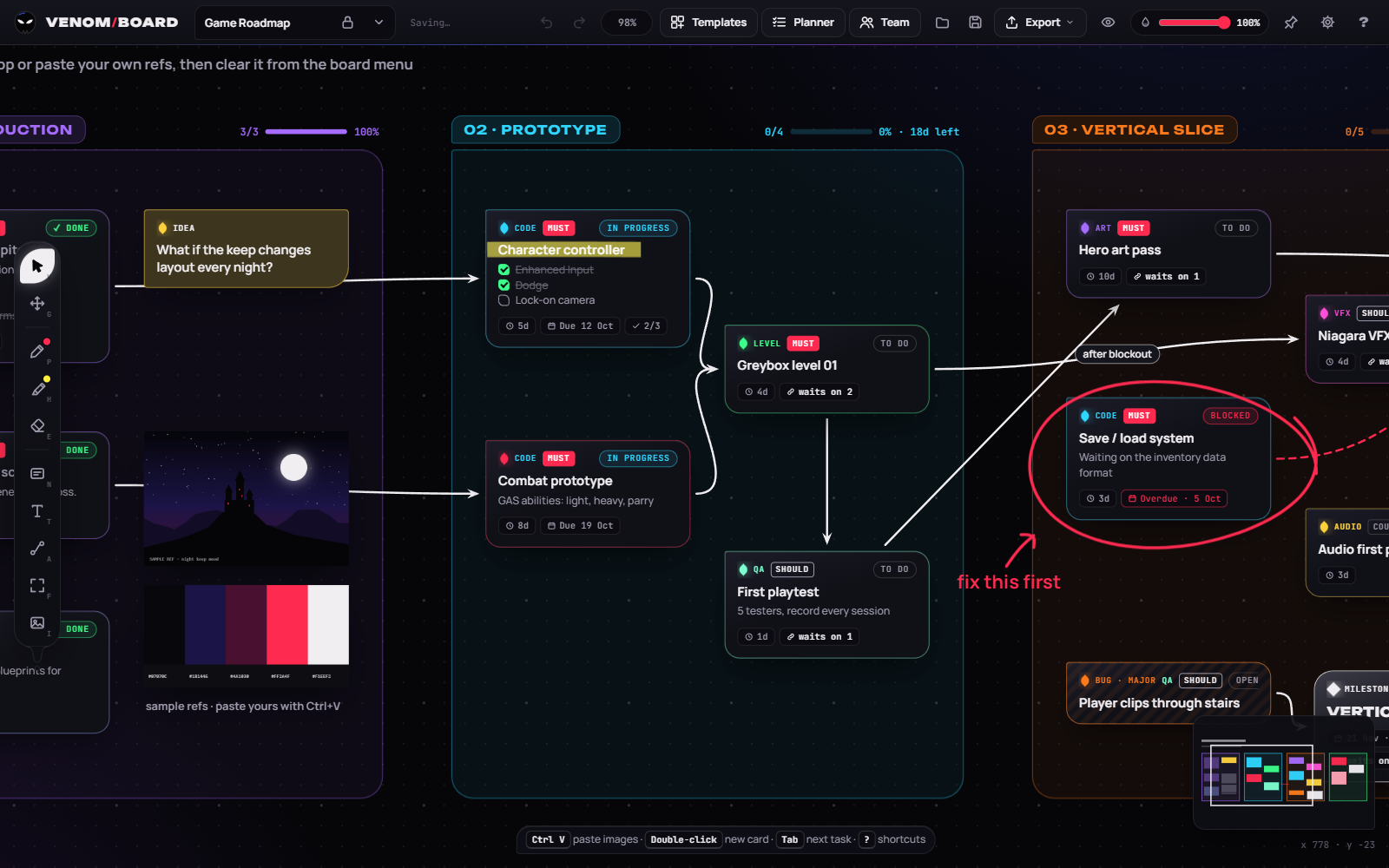Click the pin icon in toolbar
This screenshot has width=1389, height=868.
click(1291, 23)
